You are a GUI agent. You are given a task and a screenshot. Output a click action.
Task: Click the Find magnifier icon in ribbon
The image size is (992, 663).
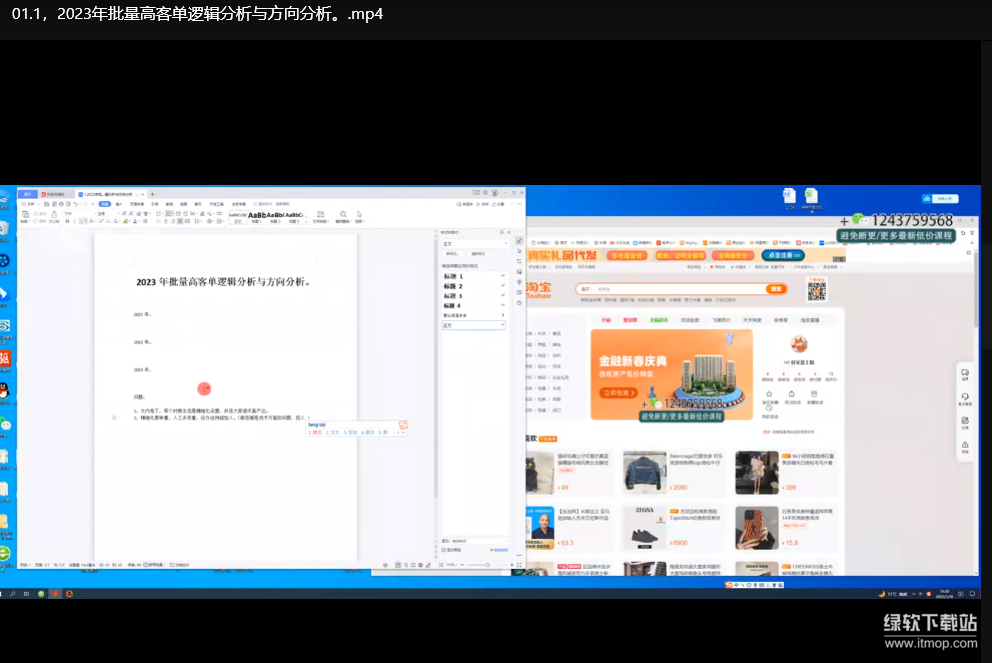343,214
